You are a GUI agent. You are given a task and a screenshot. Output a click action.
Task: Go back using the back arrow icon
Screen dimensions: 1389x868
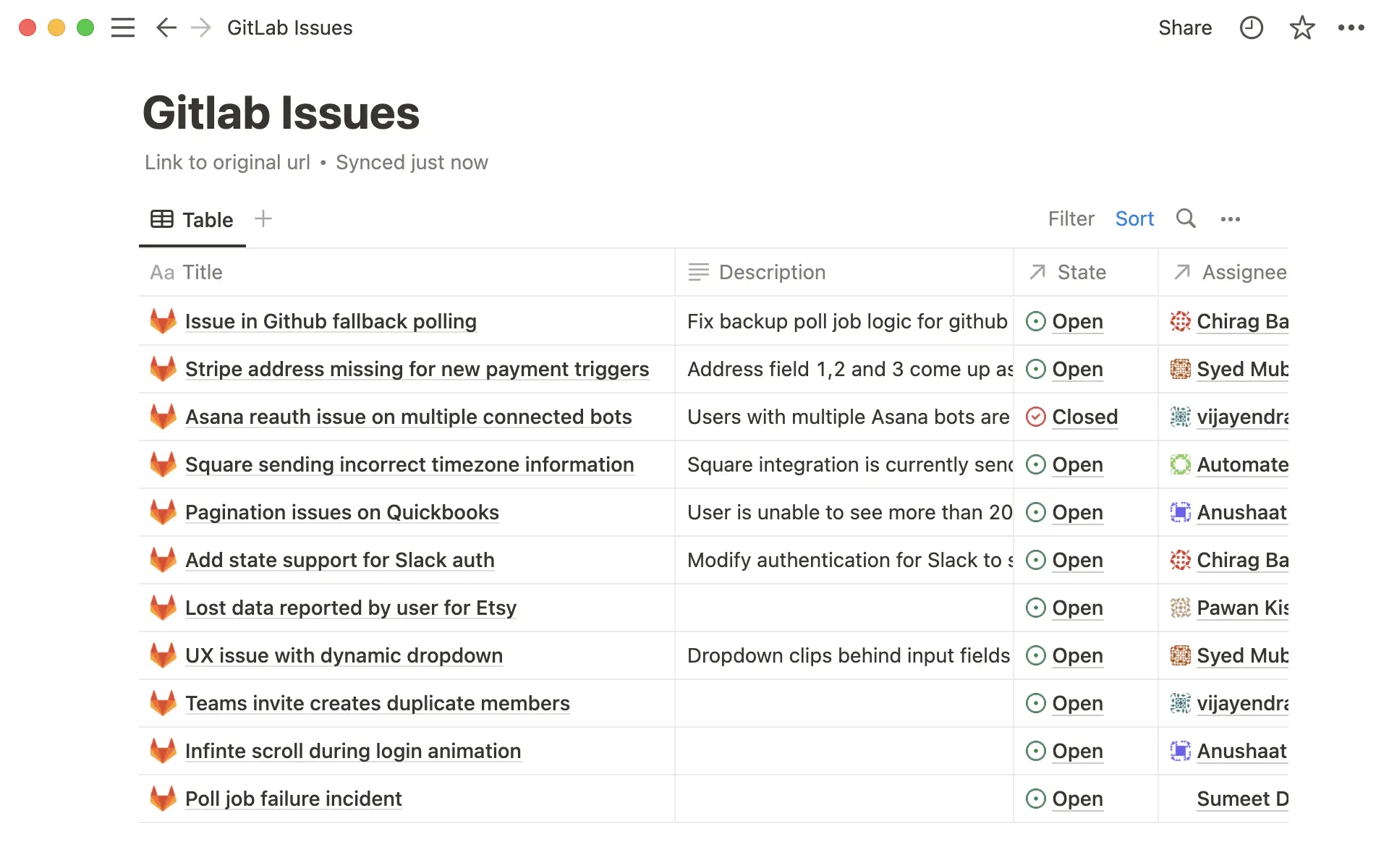pyautogui.click(x=166, y=27)
